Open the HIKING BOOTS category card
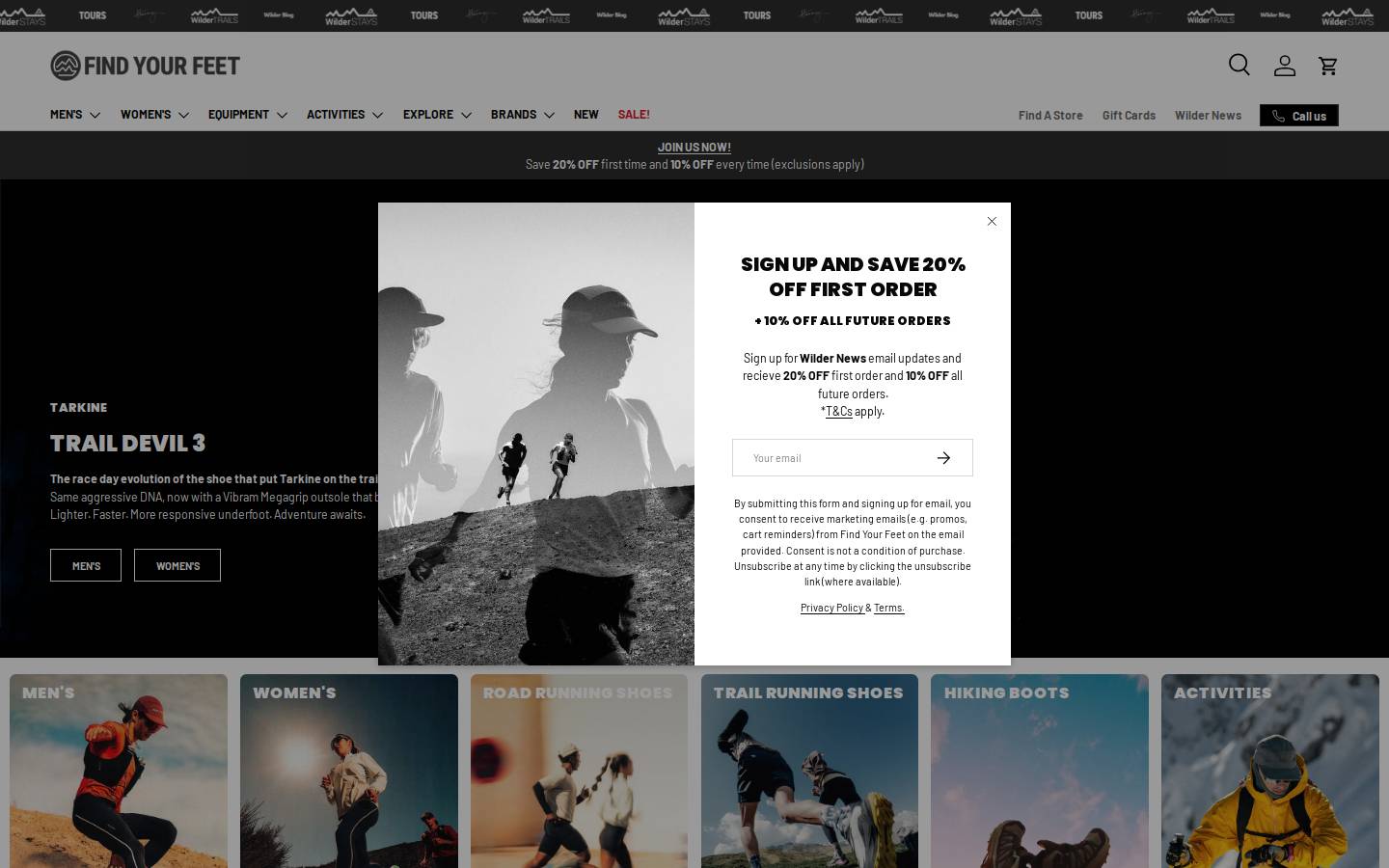1389x868 pixels. [1040, 771]
